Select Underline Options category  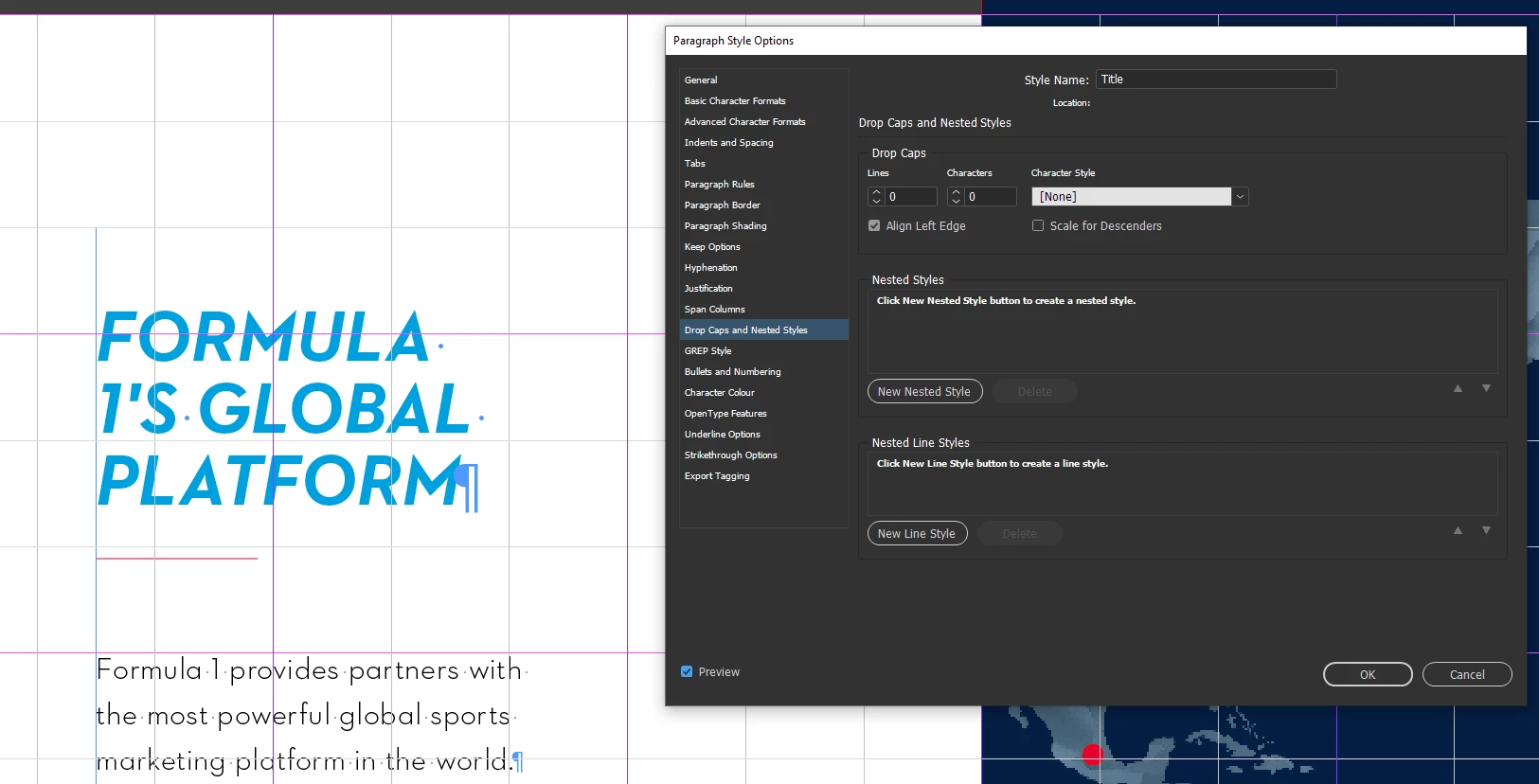pyautogui.click(x=763, y=435)
